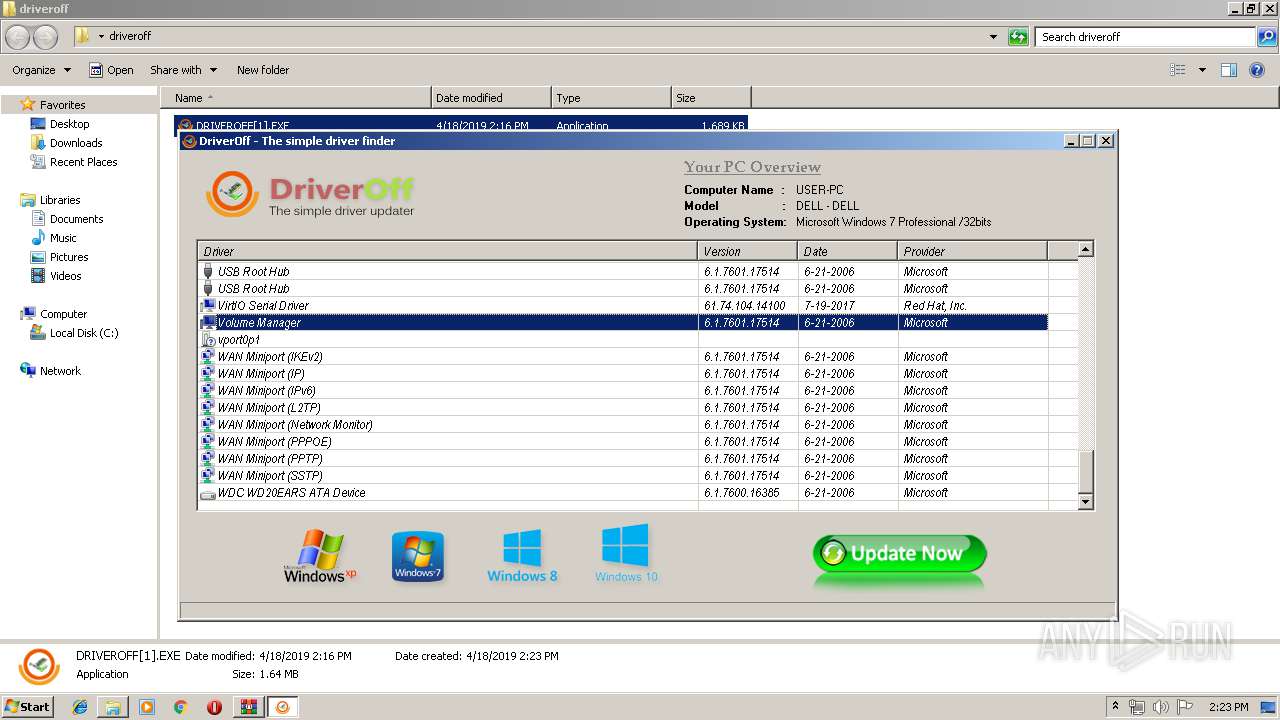Select the Volume Manager driver row
The width and height of the screenshot is (1280, 720).
623,323
